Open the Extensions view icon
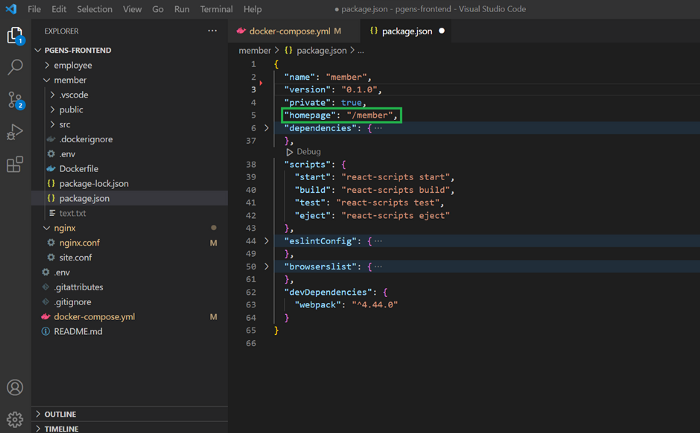Viewport: 700px width, 433px height. (15, 164)
